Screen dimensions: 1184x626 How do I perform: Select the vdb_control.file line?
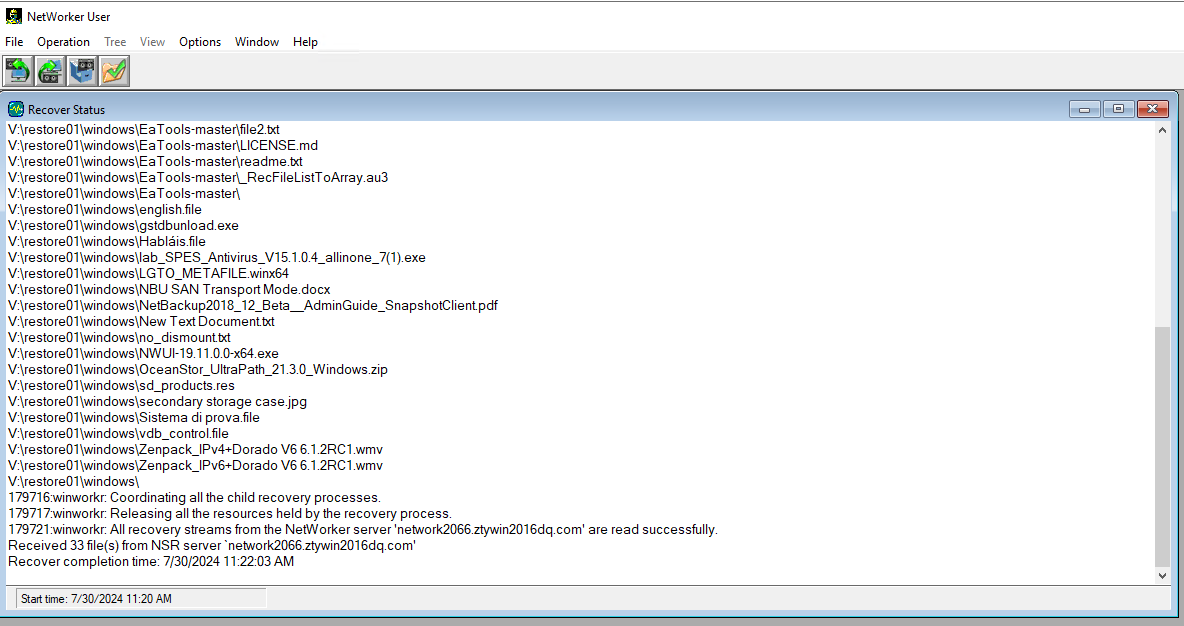point(119,433)
